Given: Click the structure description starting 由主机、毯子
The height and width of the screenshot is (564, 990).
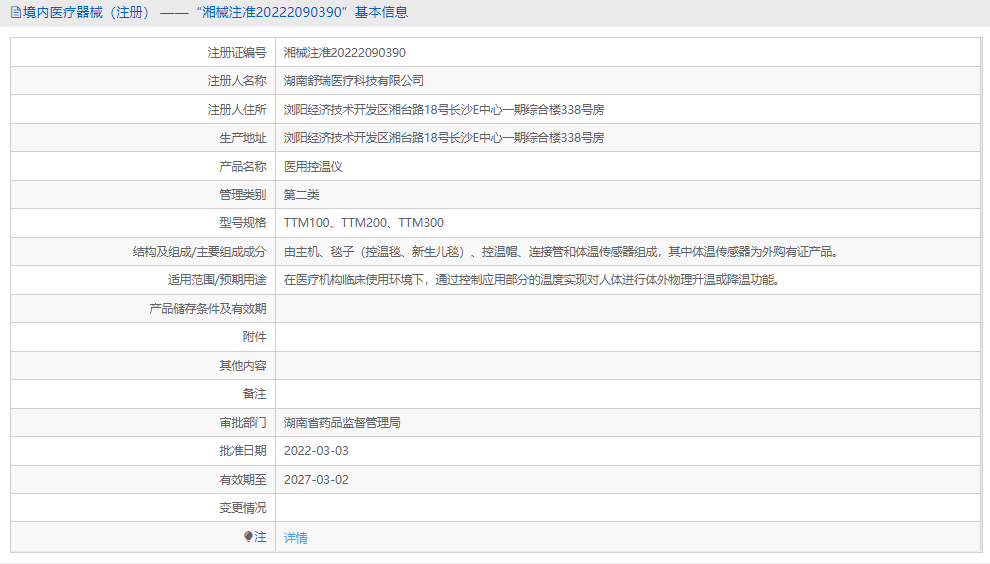Looking at the screenshot, I should tap(563, 251).
